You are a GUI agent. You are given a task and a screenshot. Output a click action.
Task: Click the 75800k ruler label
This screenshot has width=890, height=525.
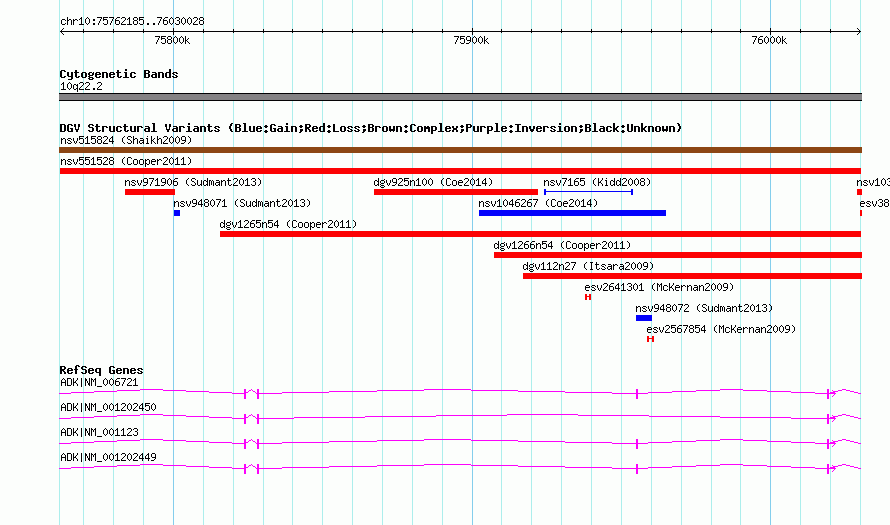click(x=172, y=40)
